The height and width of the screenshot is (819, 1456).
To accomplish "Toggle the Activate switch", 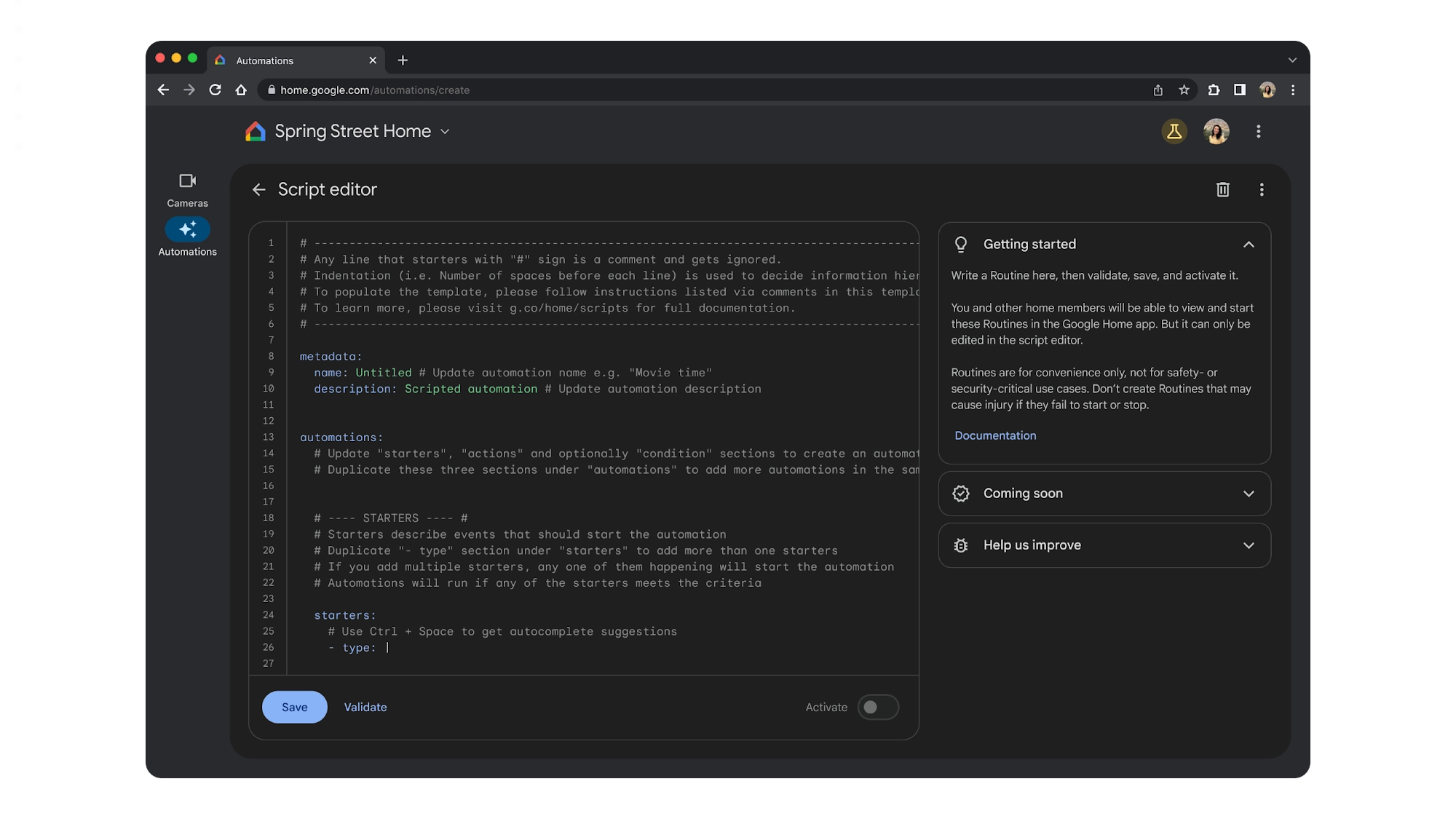I will (878, 708).
